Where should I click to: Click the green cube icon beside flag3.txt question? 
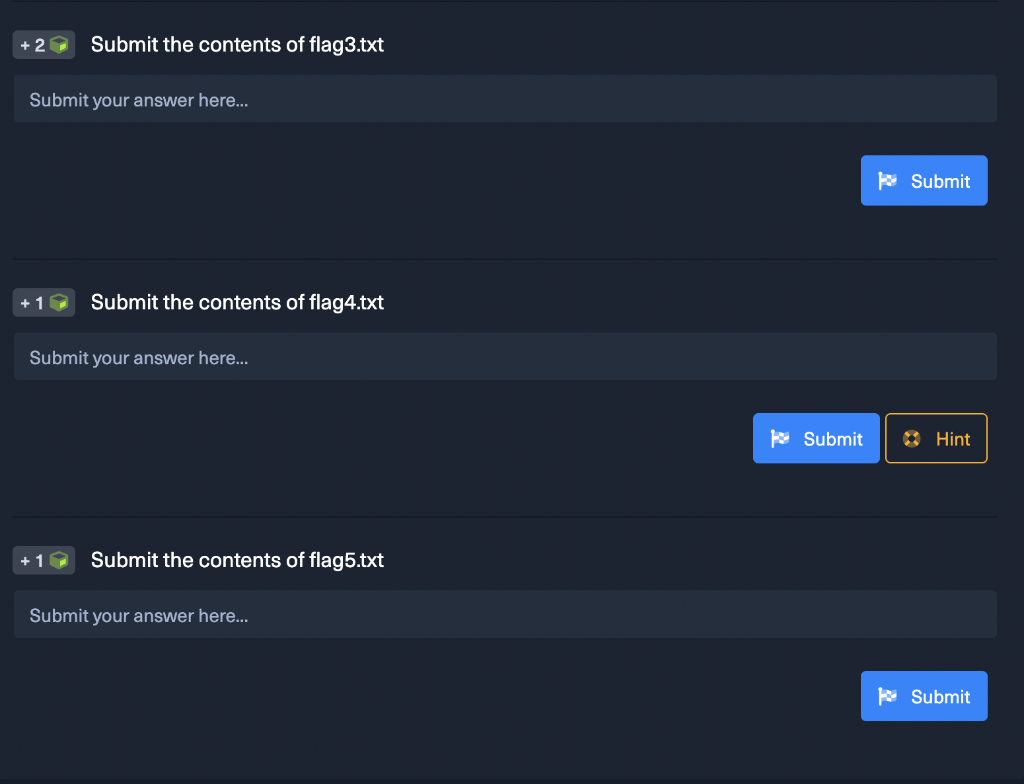pos(60,45)
